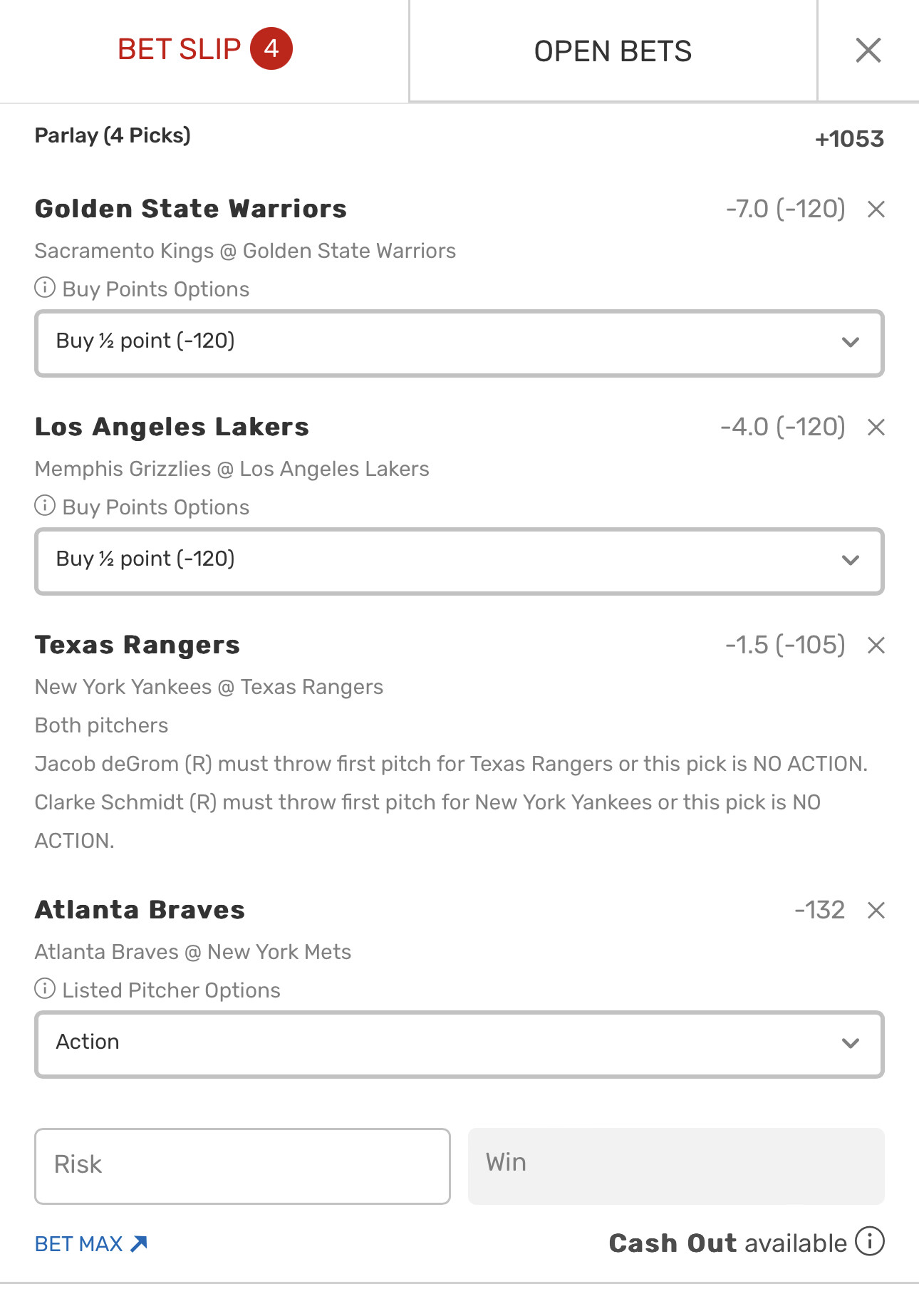Switch to the Open Bets tab

pyautogui.click(x=613, y=51)
